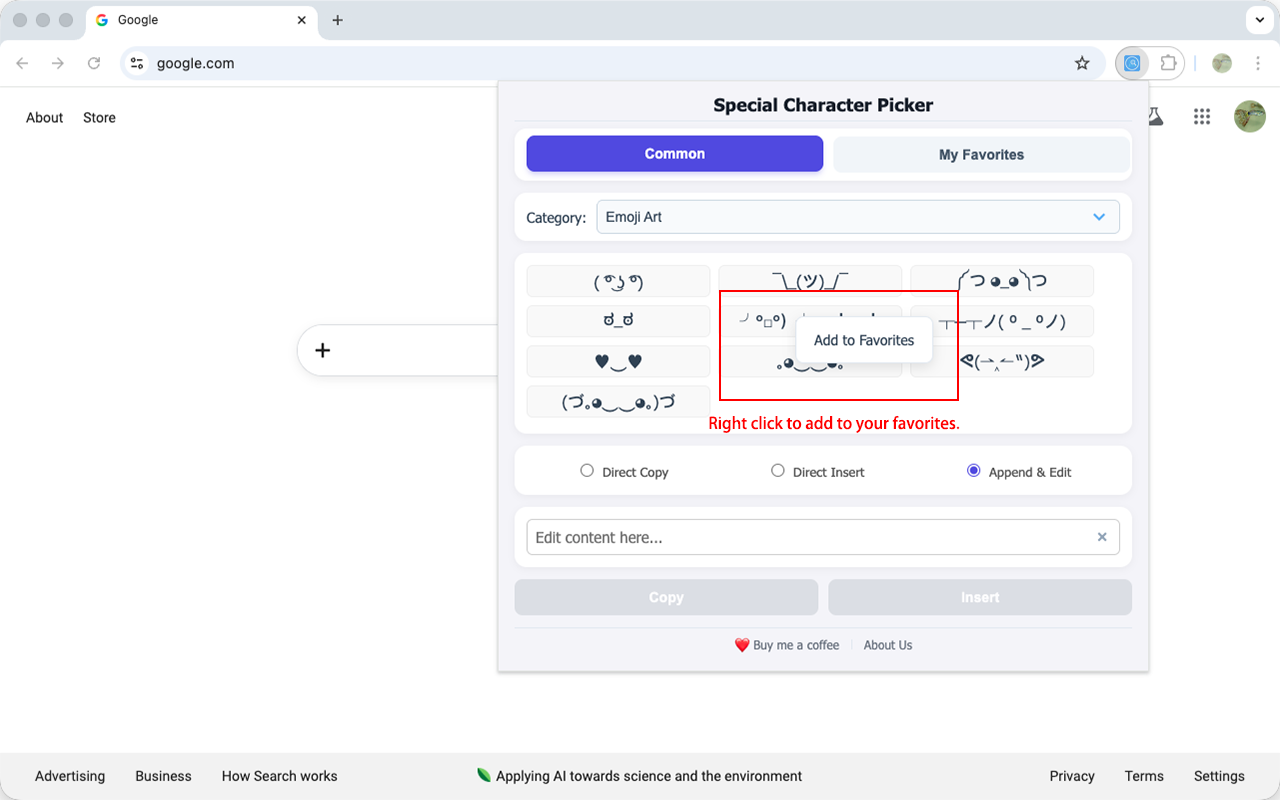Open the Emoji Art category dropdown
The height and width of the screenshot is (800, 1280).
pyautogui.click(x=858, y=217)
